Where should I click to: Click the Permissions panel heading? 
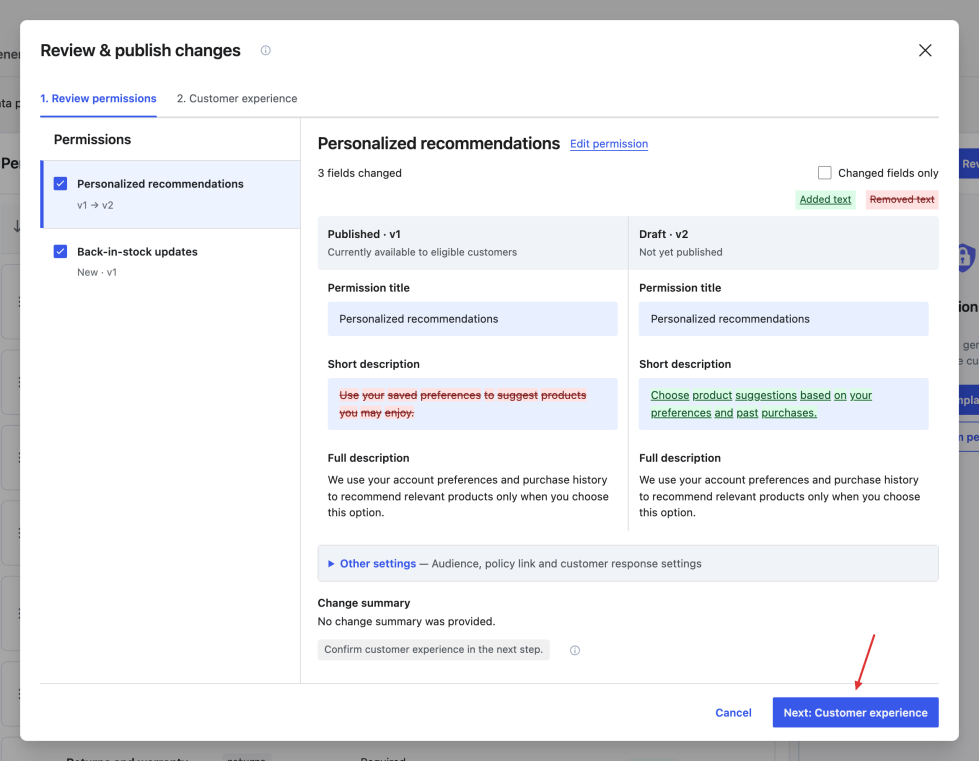point(92,140)
